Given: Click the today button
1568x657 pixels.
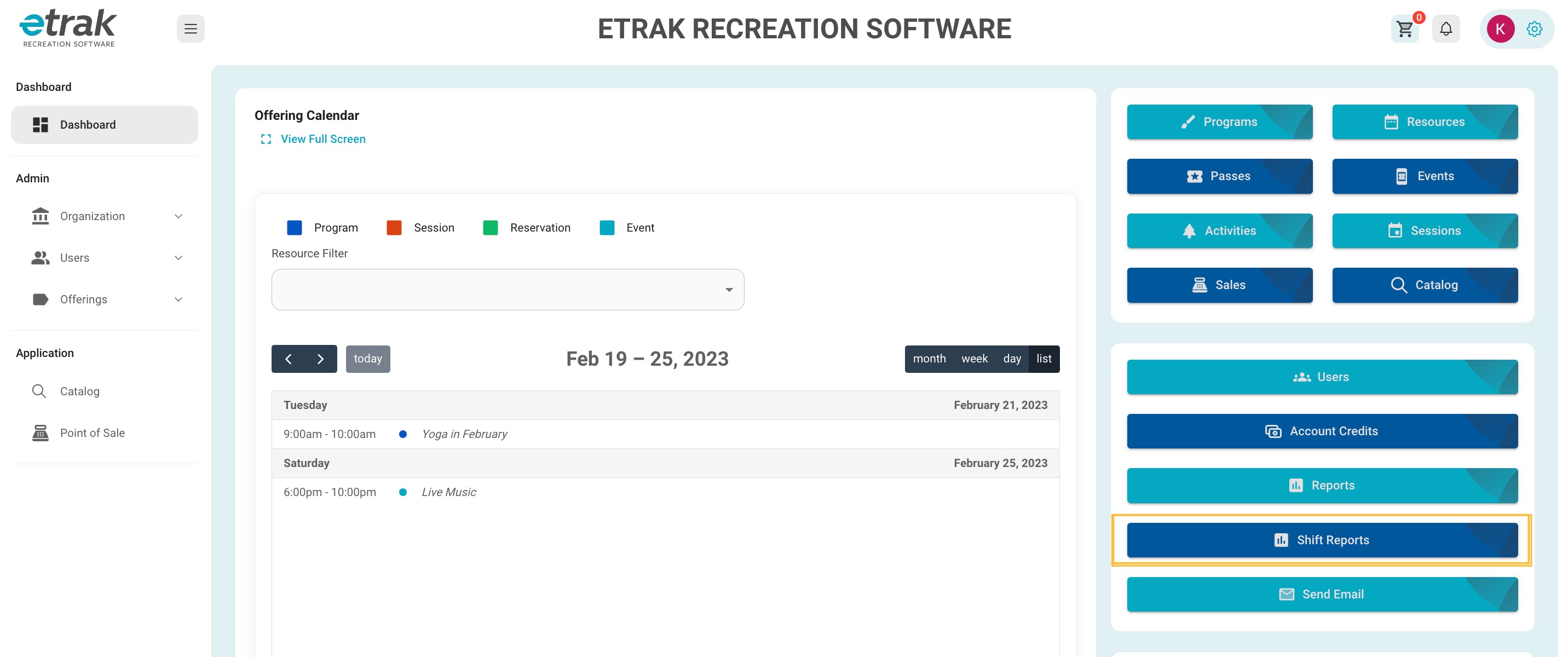Looking at the screenshot, I should coord(368,359).
